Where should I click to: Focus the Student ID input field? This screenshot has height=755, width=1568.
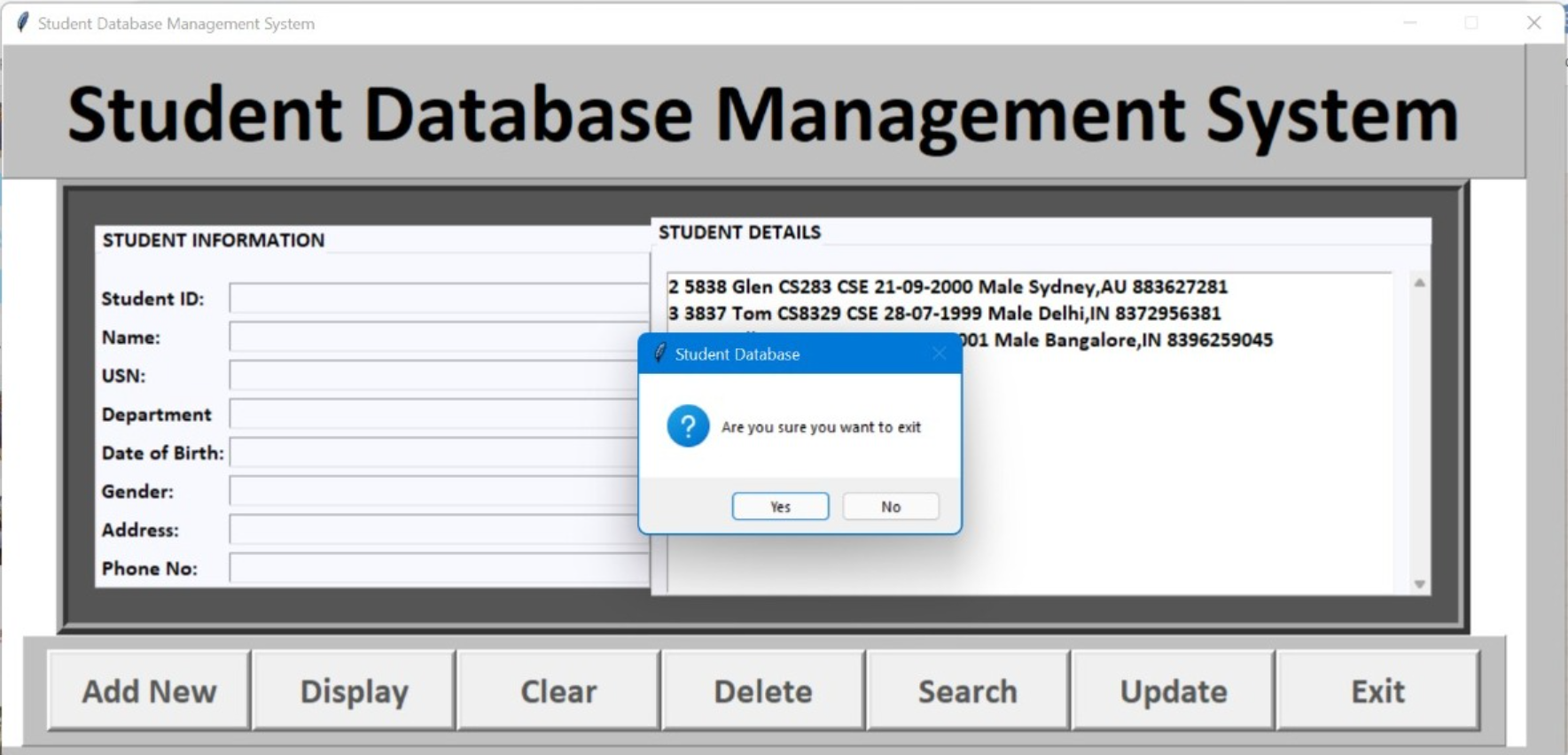pos(440,299)
